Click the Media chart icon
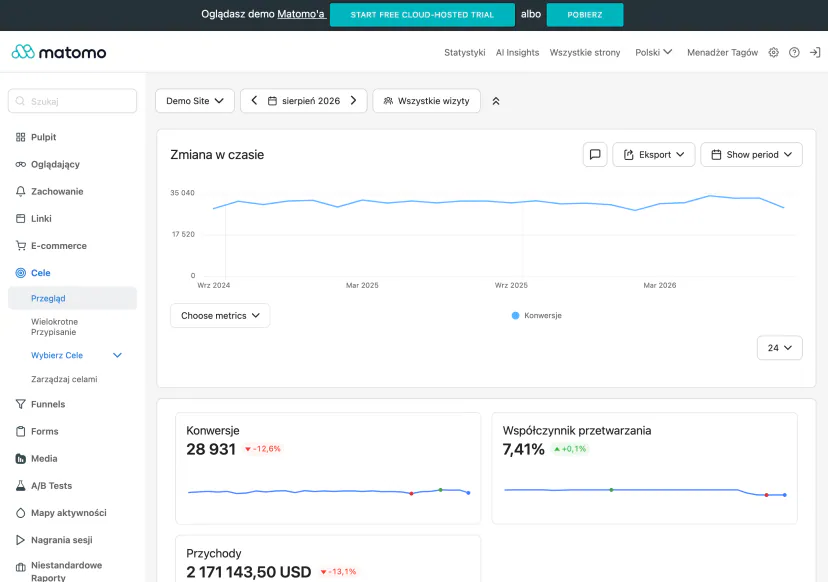This screenshot has width=828, height=582. pos(21,458)
